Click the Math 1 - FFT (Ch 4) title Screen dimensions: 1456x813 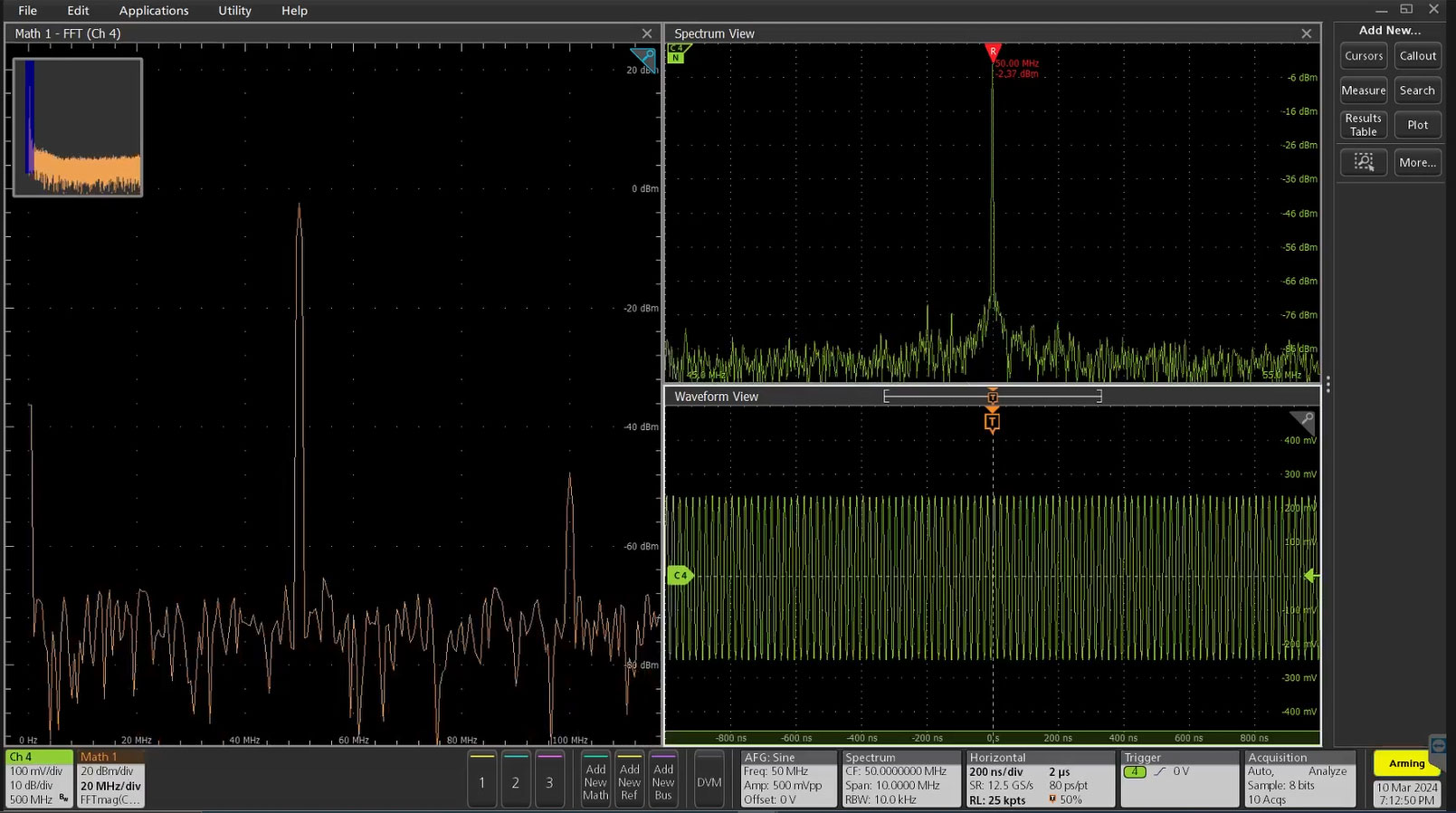(68, 33)
